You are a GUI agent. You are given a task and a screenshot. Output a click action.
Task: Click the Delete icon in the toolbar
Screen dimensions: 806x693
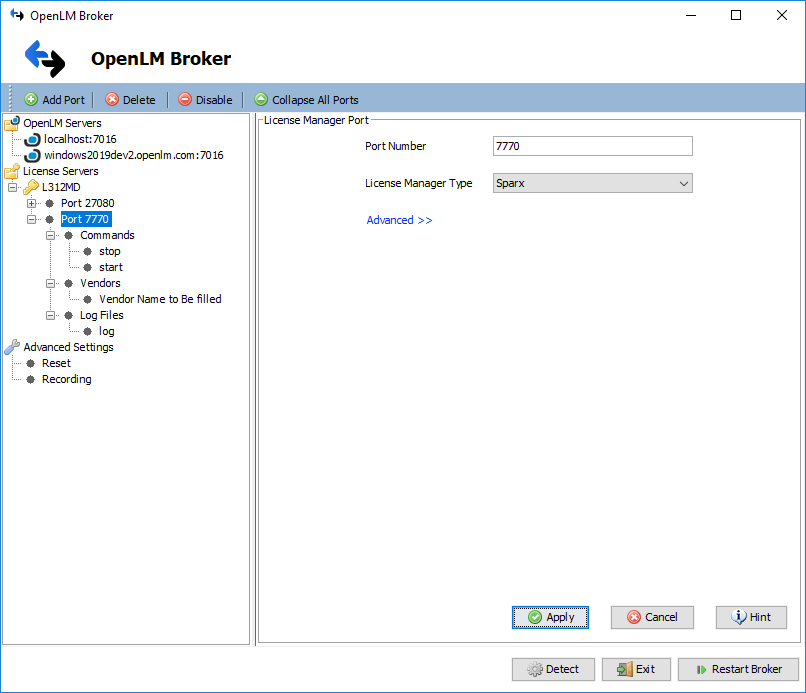[x=108, y=99]
